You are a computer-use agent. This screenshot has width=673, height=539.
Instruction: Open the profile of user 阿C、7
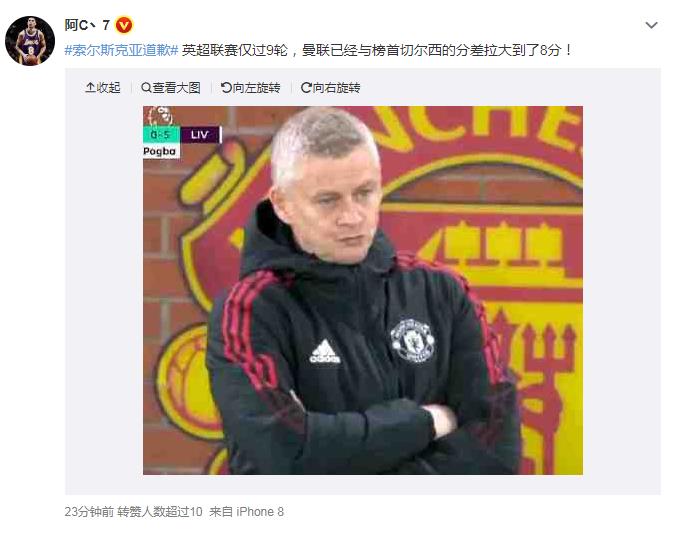tap(87, 25)
